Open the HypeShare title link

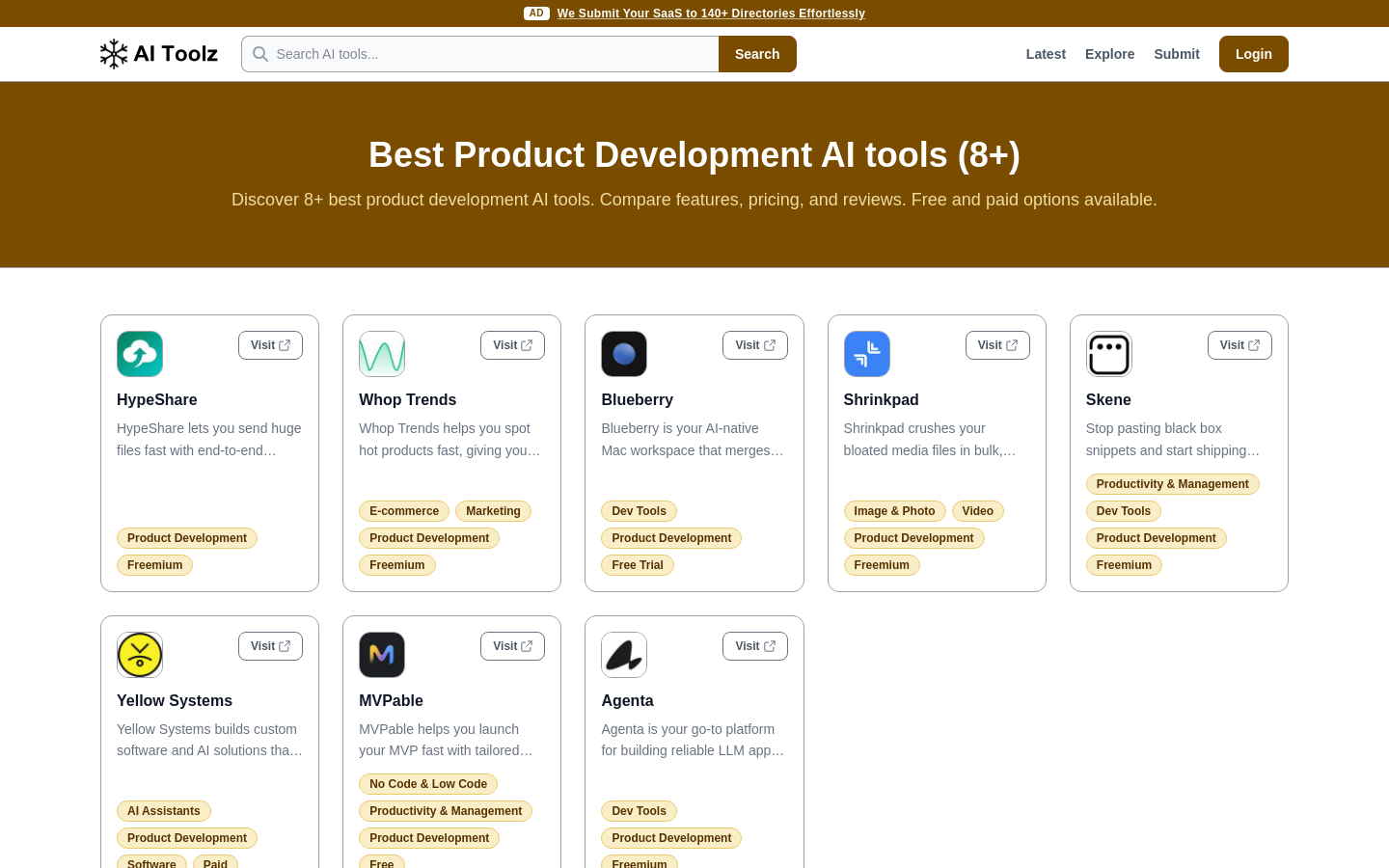point(157,400)
